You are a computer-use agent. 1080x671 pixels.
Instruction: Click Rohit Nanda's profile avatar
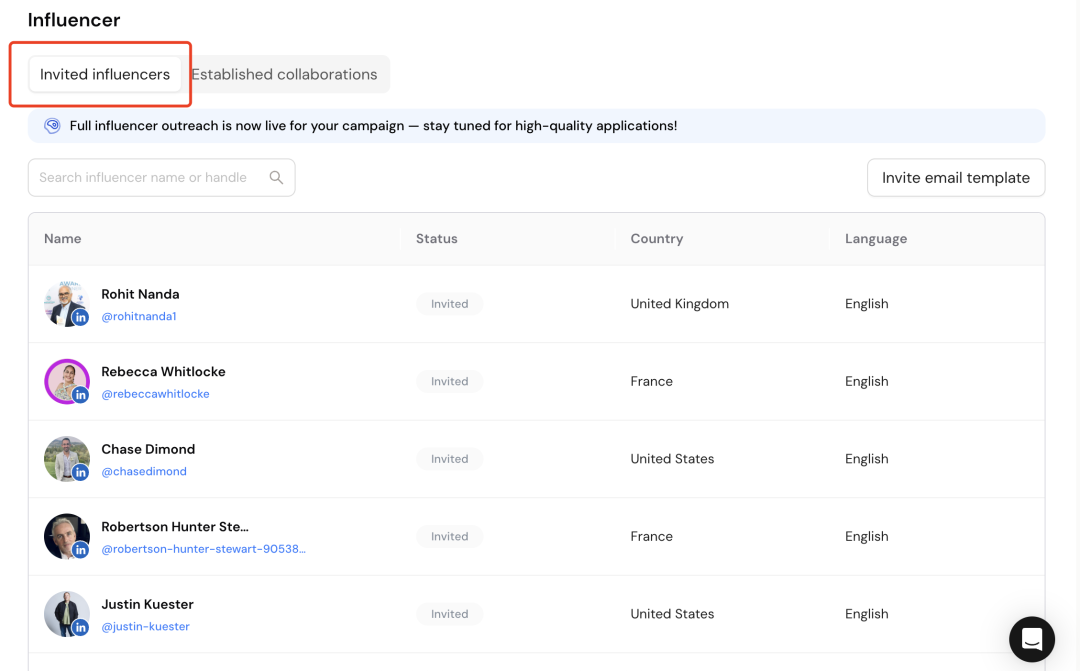coord(64,301)
